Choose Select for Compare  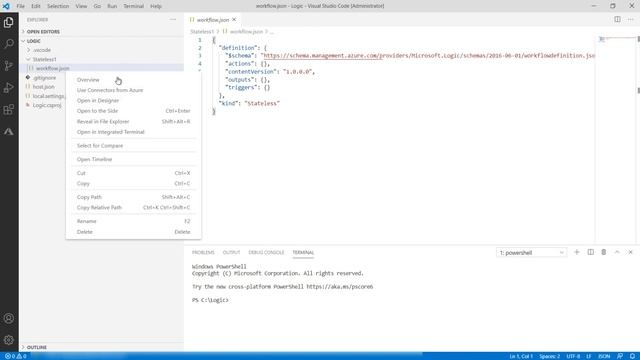[133, 145]
